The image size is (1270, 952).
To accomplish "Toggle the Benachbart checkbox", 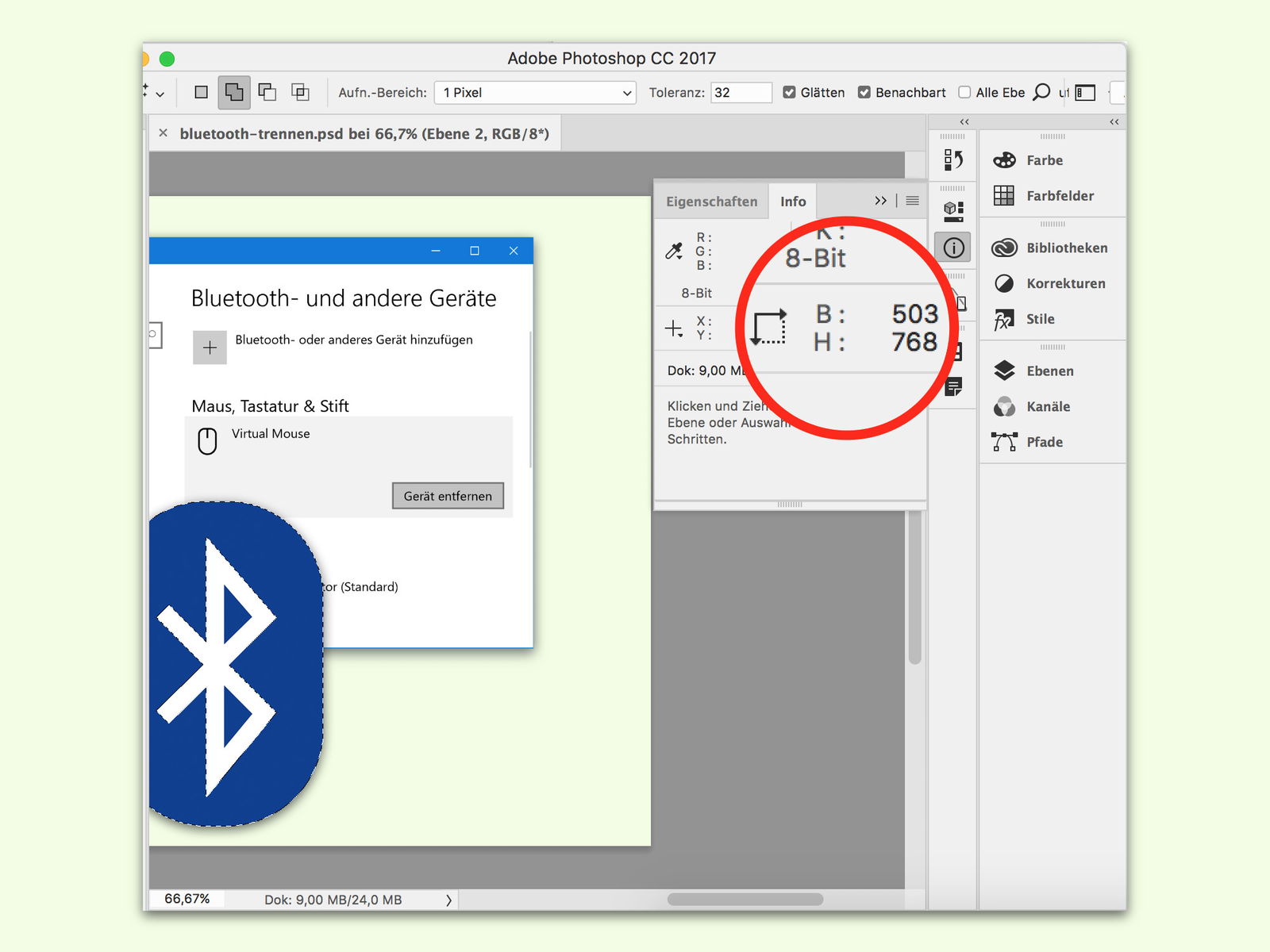I will coord(864,92).
